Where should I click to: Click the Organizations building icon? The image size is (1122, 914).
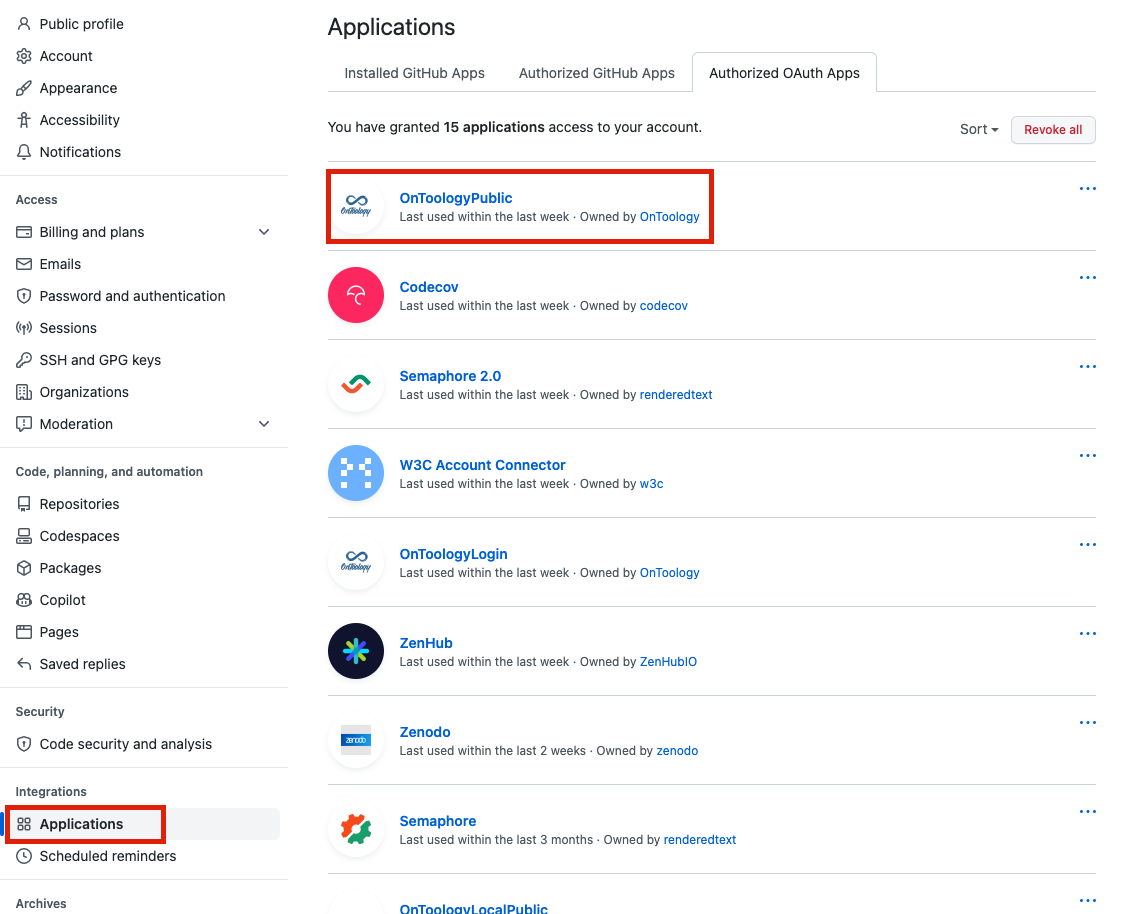(x=24, y=392)
